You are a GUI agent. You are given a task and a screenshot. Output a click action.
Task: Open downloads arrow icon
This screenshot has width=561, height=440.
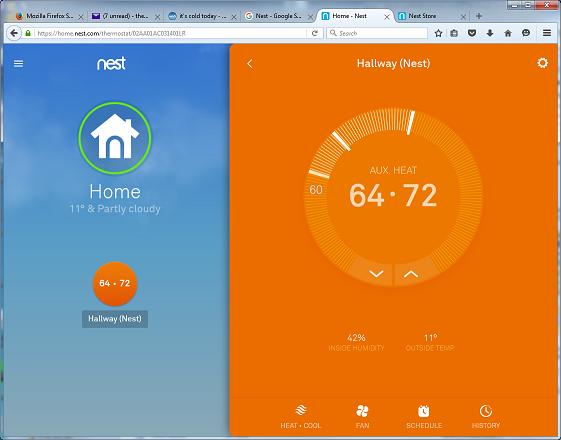pos(490,33)
